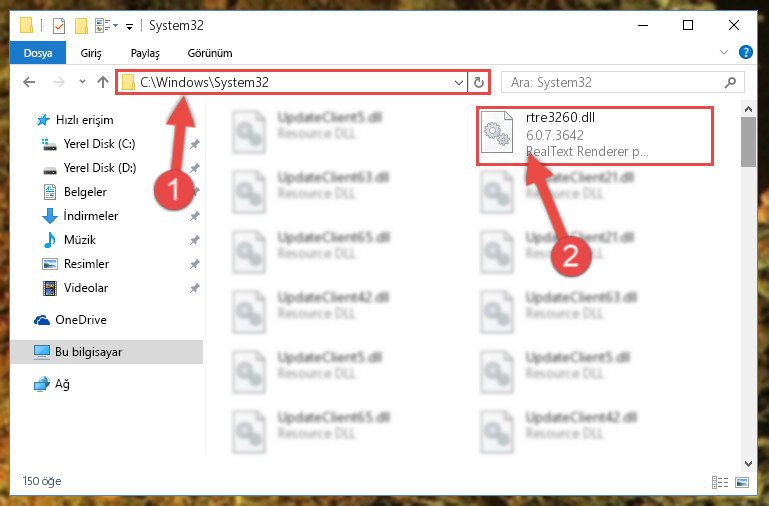Click Properties icon in quick access toolbar

point(59,25)
